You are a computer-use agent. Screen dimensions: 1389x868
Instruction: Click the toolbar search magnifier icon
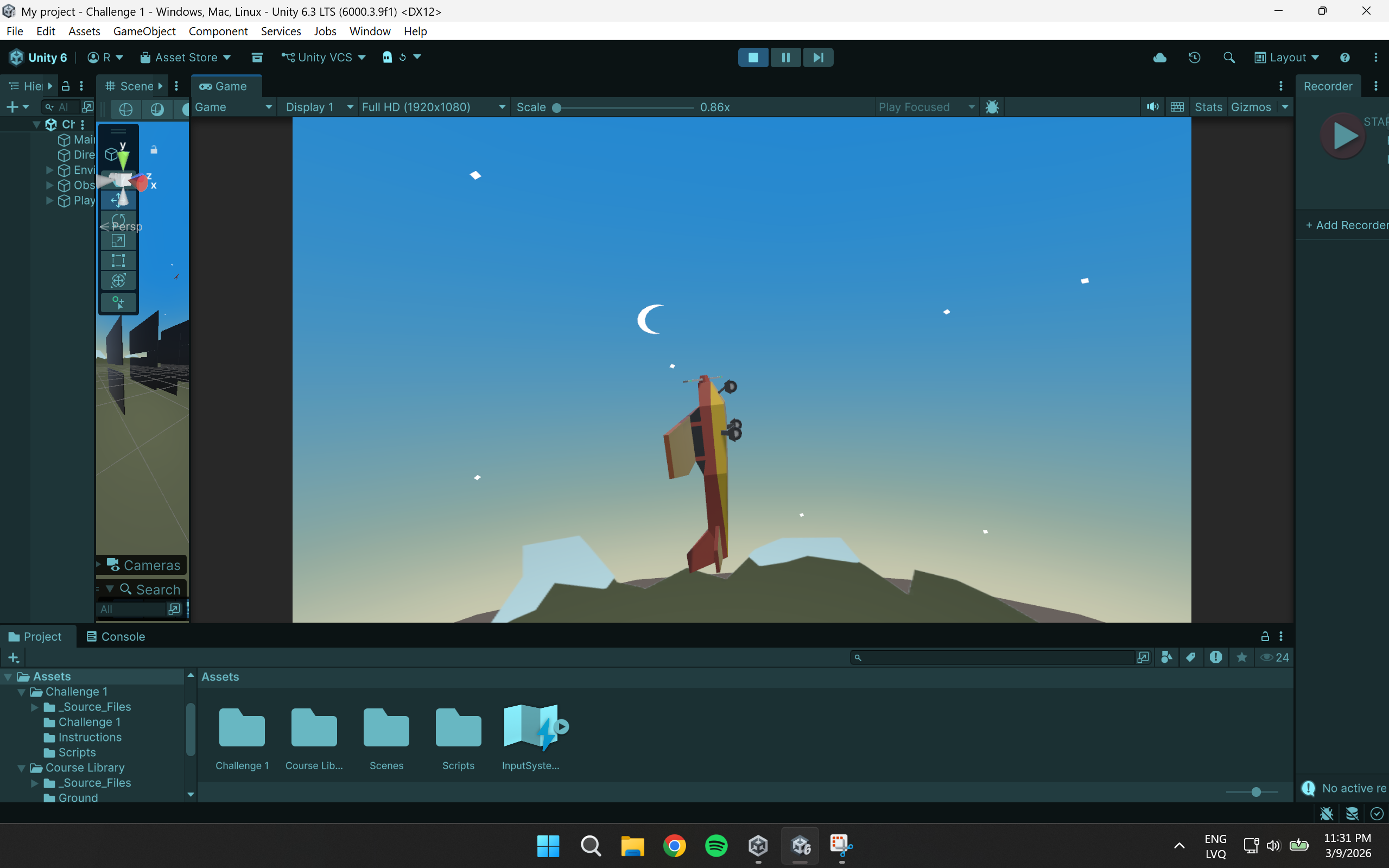(x=1229, y=58)
